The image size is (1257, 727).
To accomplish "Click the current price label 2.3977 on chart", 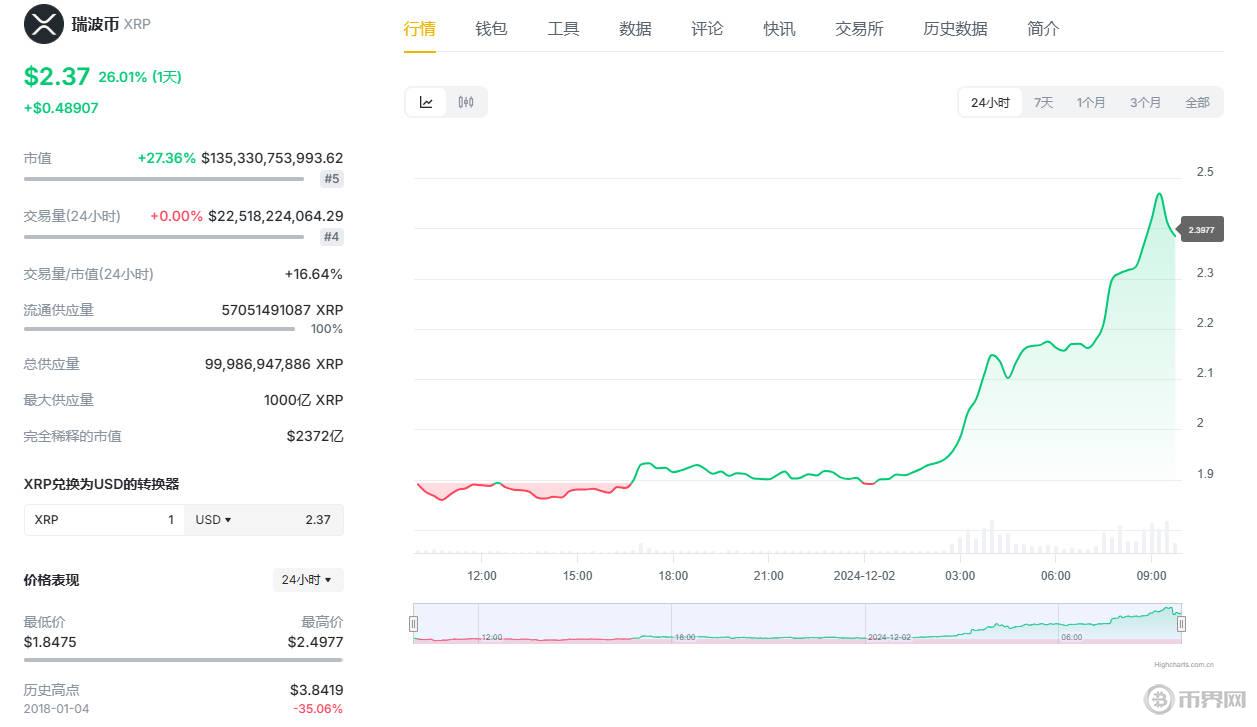I will point(1202,230).
